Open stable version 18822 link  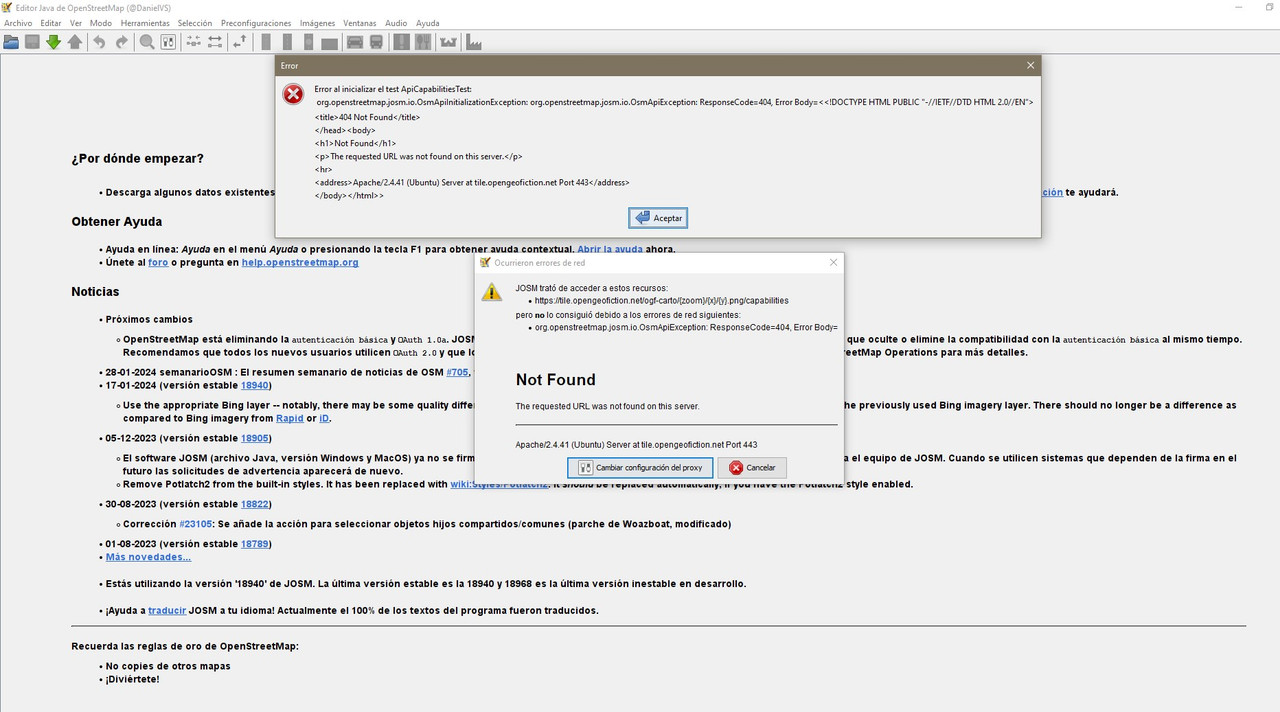(256, 504)
